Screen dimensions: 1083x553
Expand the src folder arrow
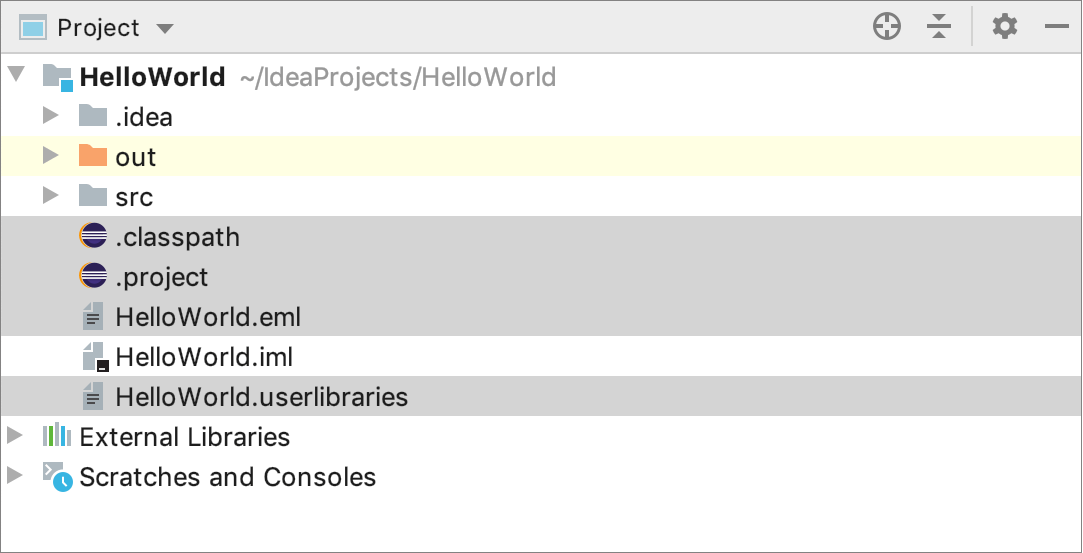point(51,196)
